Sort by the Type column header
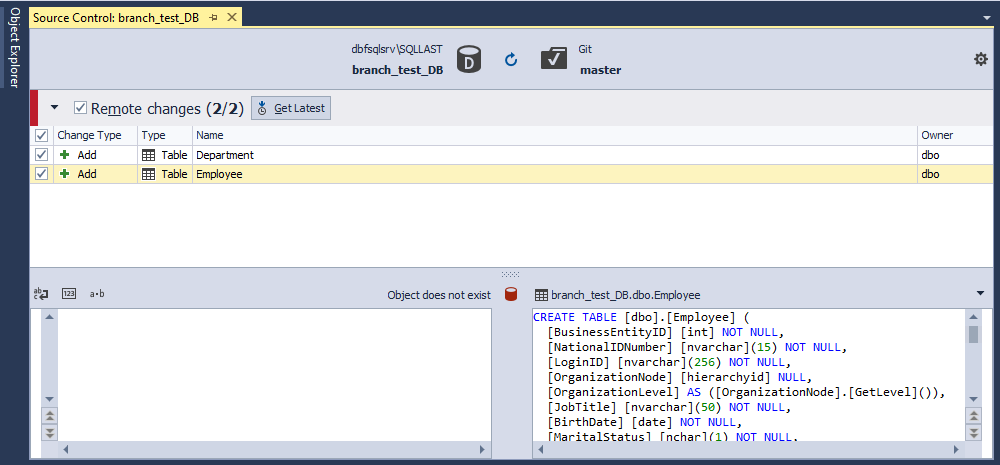Image resolution: width=1000 pixels, height=465 pixels. coord(165,135)
